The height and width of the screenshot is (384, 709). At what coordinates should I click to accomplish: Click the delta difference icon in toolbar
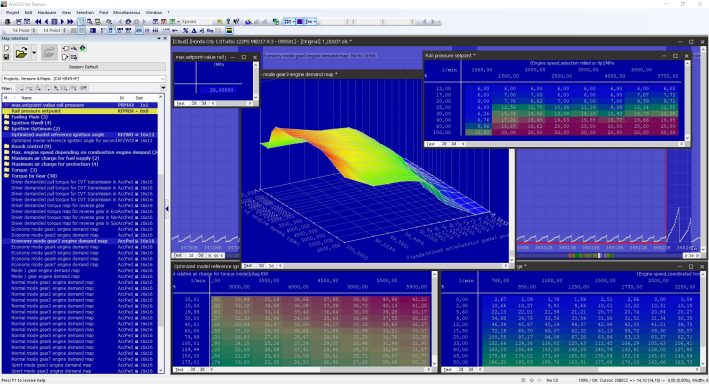coord(194,30)
